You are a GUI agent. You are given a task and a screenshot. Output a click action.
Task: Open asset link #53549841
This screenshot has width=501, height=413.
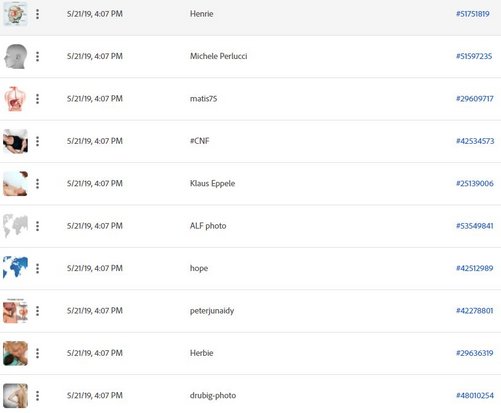475,226
